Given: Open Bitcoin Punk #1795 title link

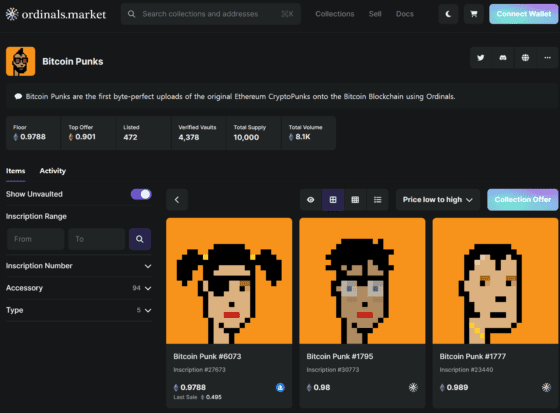Looking at the screenshot, I should pyautogui.click(x=340, y=356).
